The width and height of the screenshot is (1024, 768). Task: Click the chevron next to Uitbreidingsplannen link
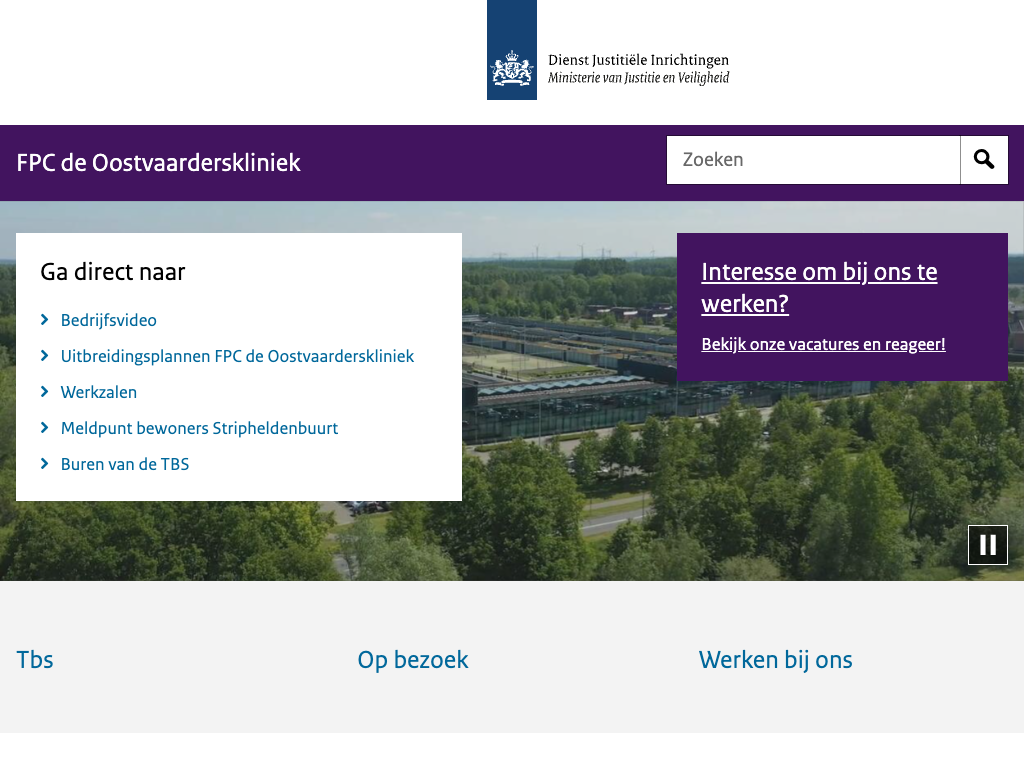[45, 356]
